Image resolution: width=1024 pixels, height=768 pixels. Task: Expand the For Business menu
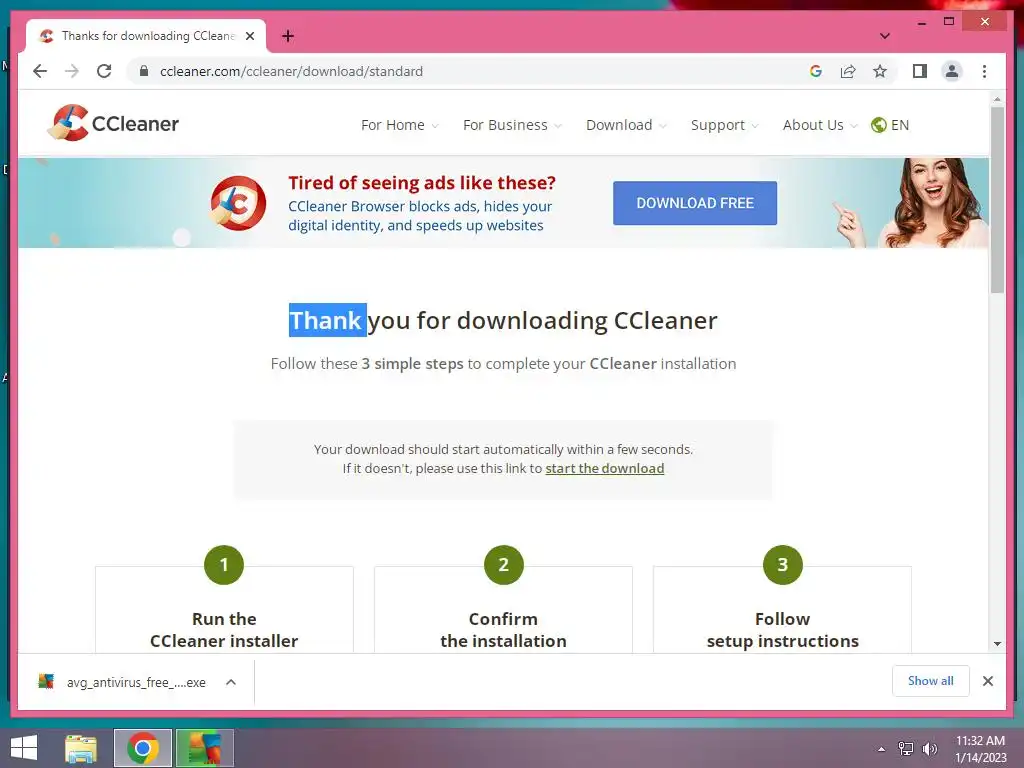pos(511,125)
